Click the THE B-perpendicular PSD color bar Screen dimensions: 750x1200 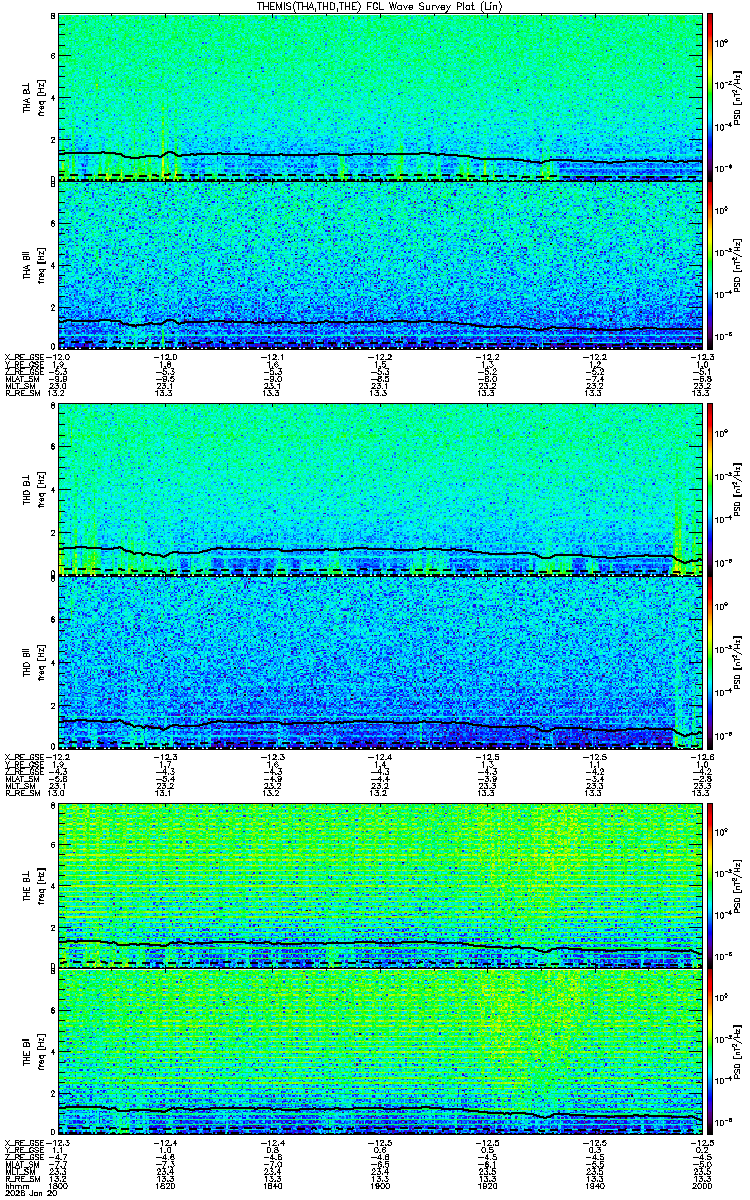[709, 885]
